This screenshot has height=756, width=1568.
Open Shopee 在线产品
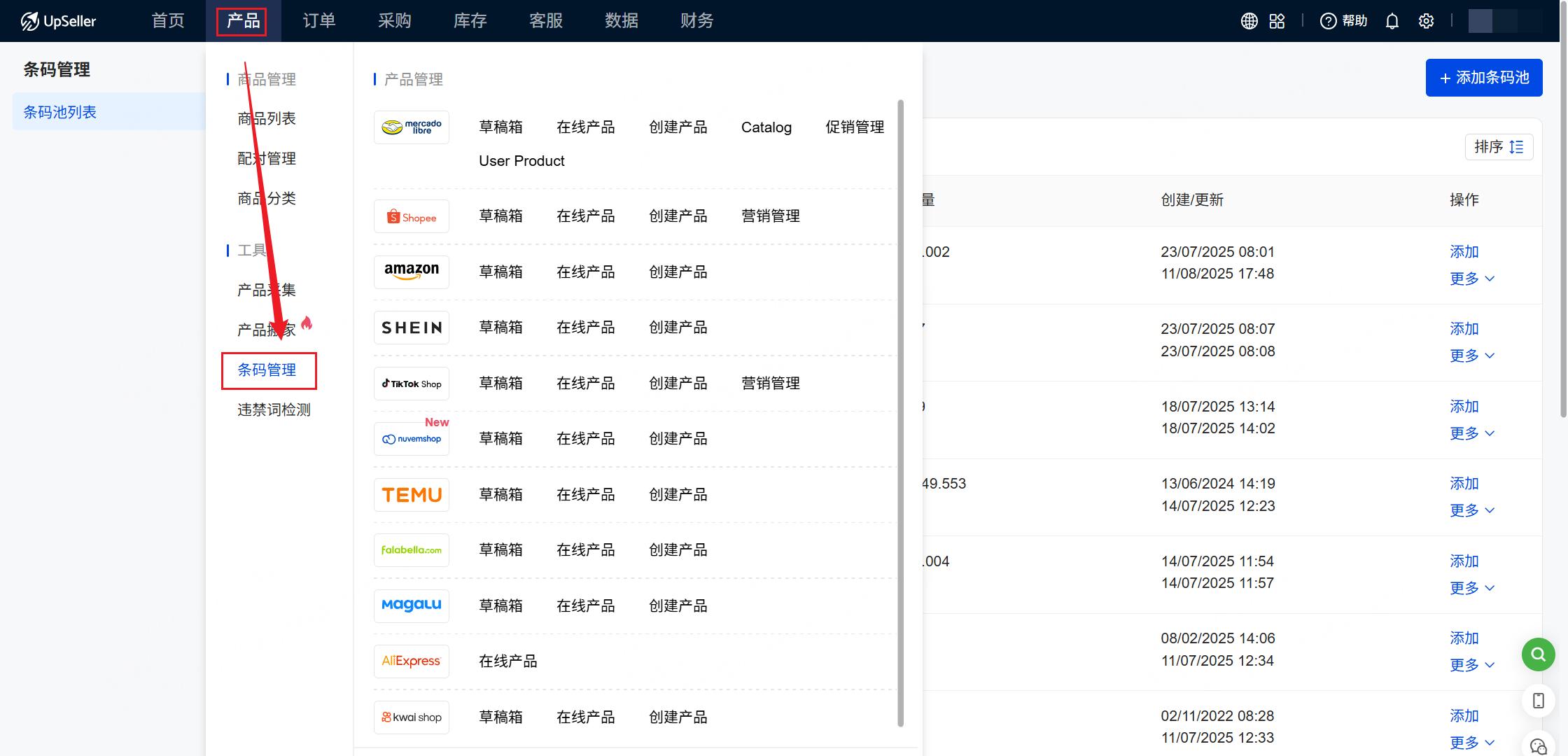click(x=586, y=216)
